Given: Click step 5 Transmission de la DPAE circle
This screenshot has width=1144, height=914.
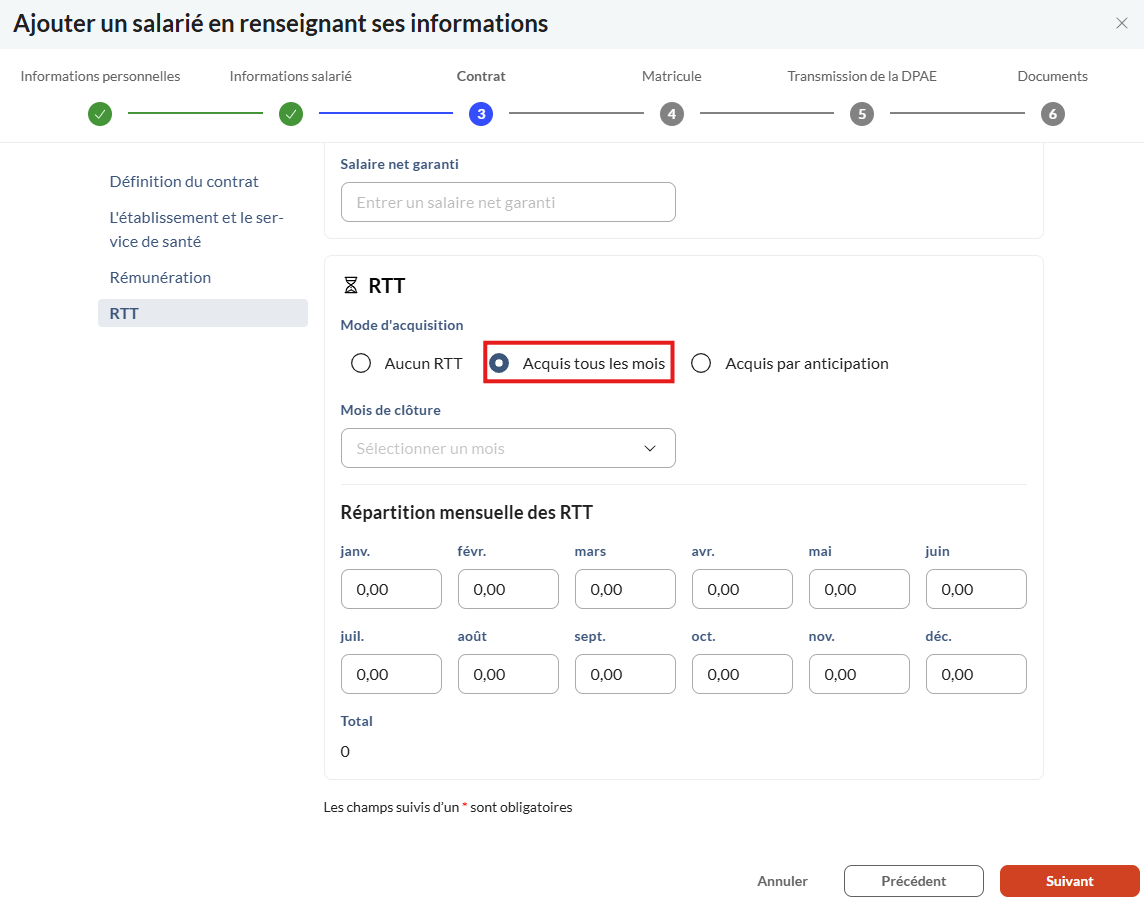Looking at the screenshot, I should pos(862,114).
